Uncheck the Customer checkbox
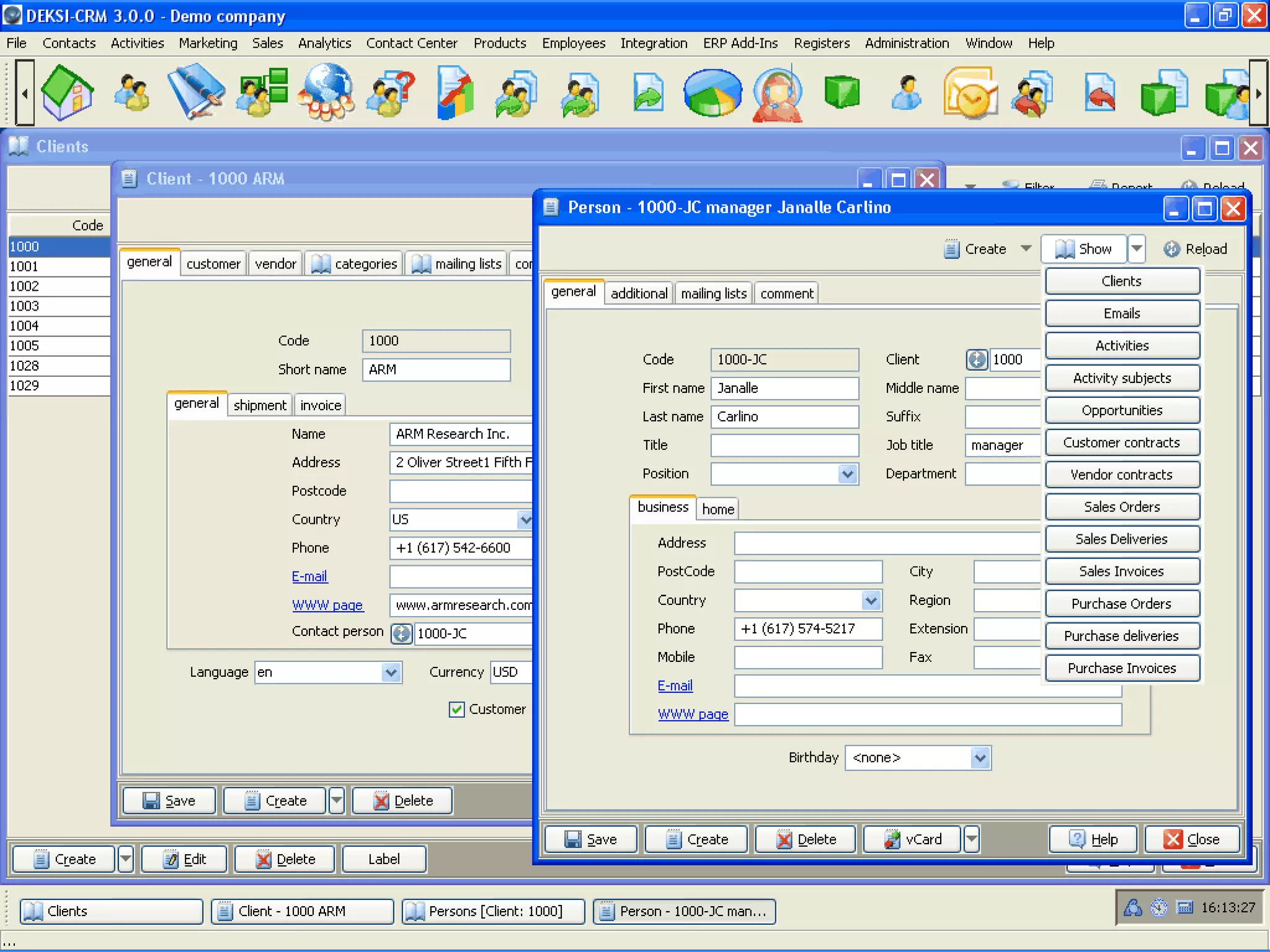 (456, 709)
